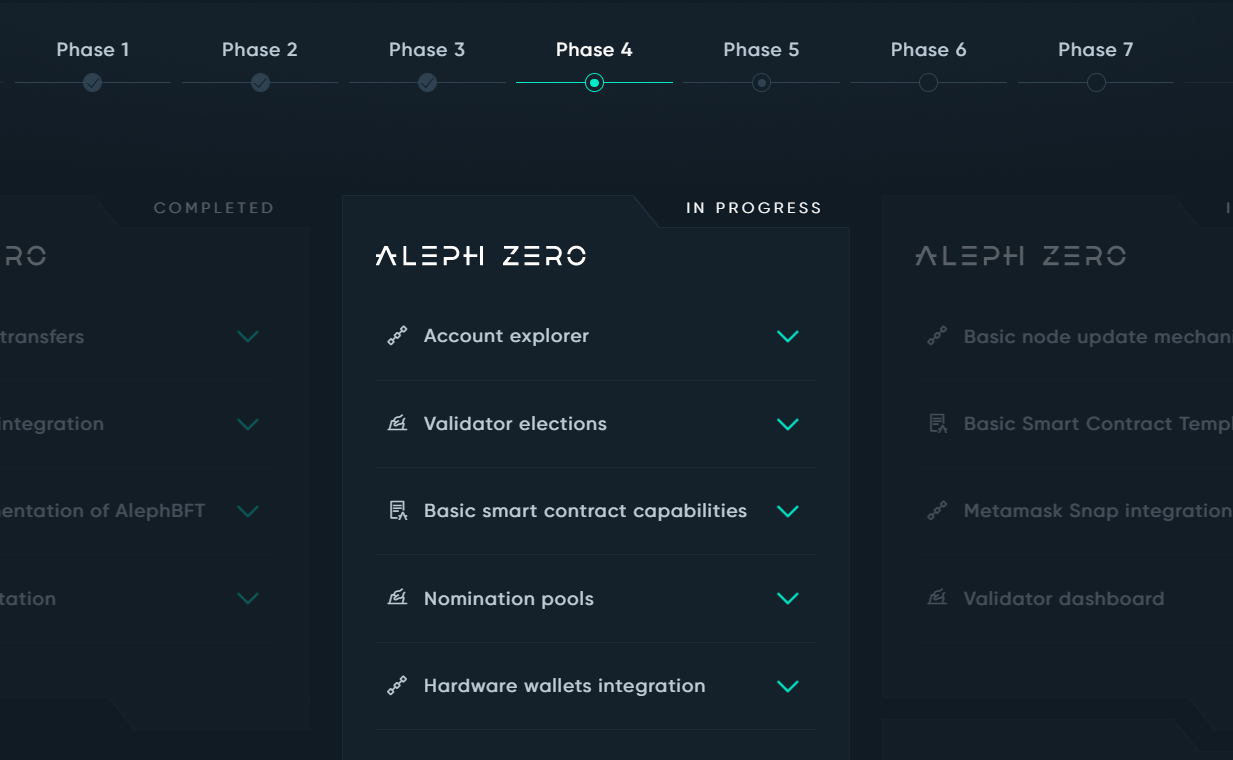Click the chain icon beside Metamask Snap integration

click(937, 511)
